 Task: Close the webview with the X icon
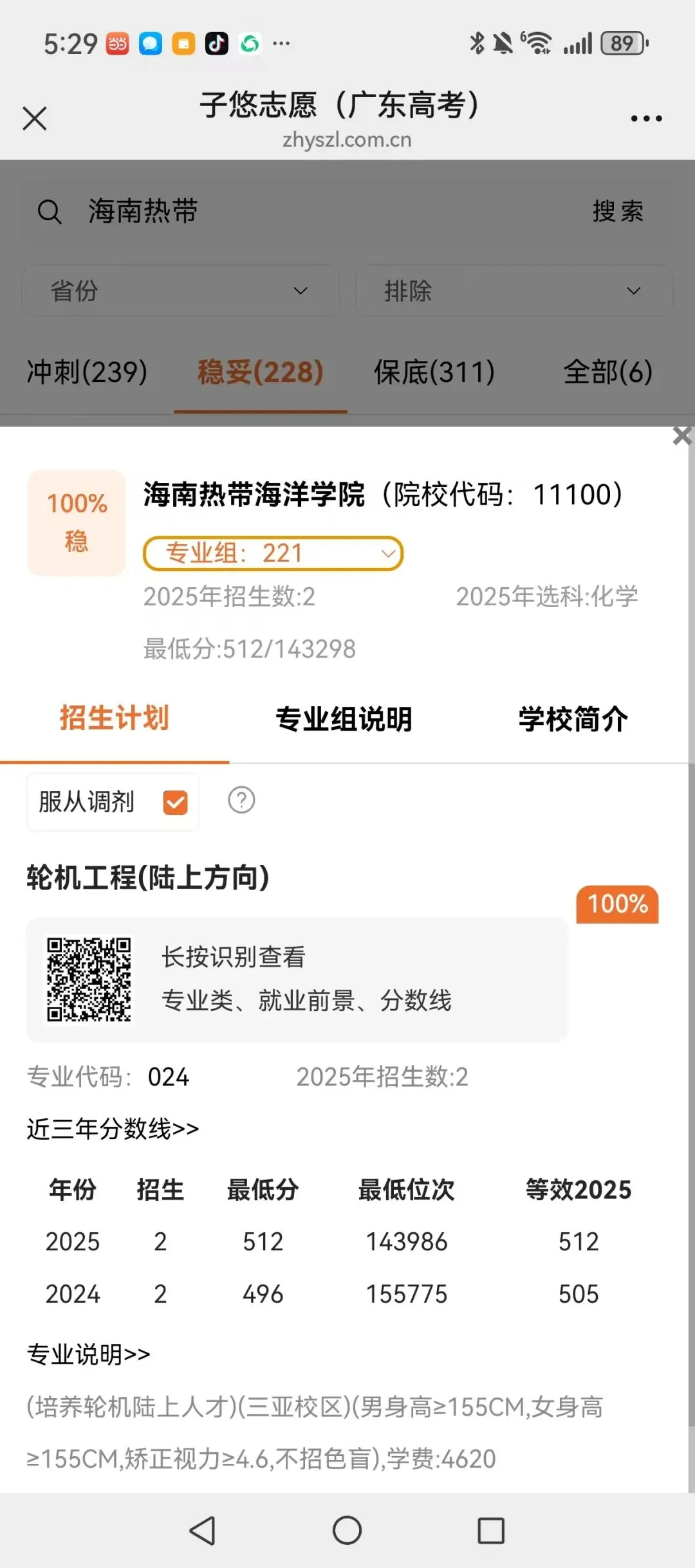[x=35, y=118]
